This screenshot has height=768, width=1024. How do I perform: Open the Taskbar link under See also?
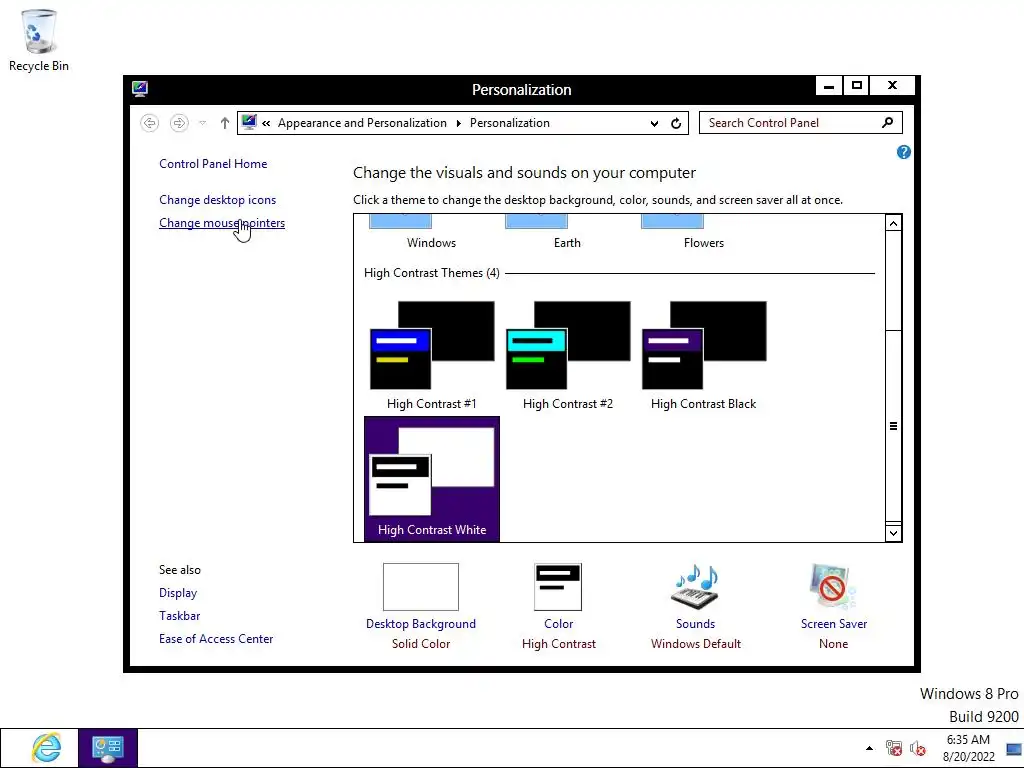(180, 616)
